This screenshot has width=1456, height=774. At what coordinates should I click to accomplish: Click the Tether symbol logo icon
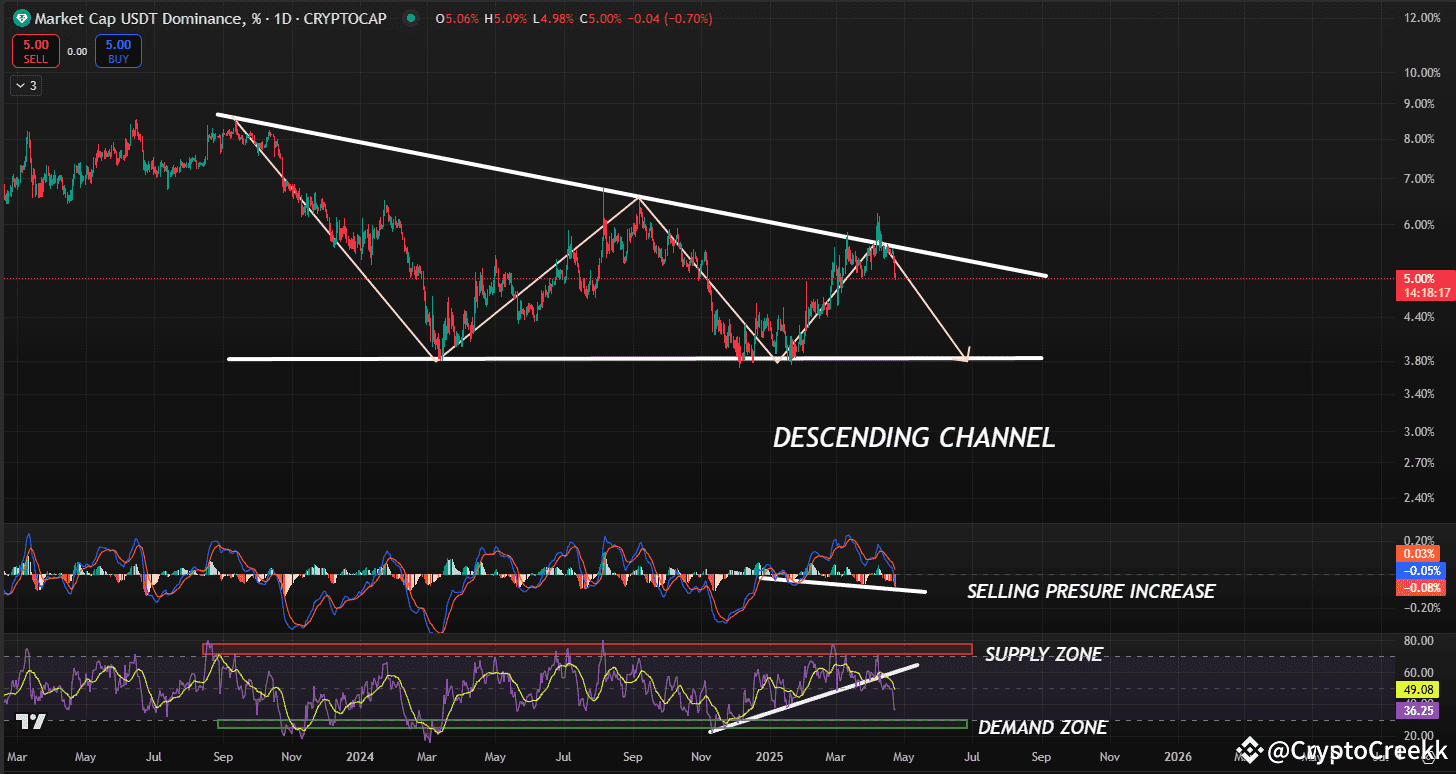point(20,18)
